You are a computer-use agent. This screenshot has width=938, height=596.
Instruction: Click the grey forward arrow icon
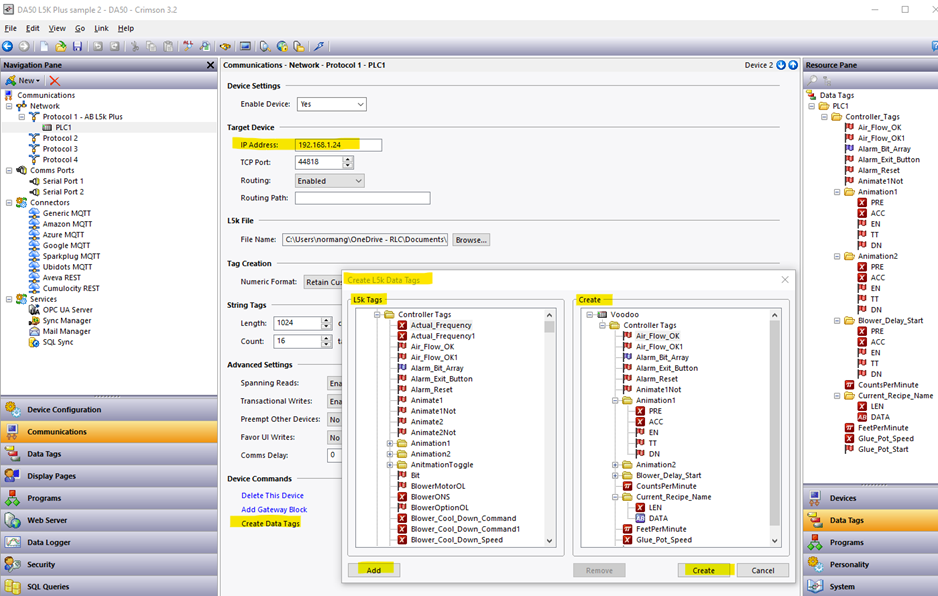tap(24, 46)
